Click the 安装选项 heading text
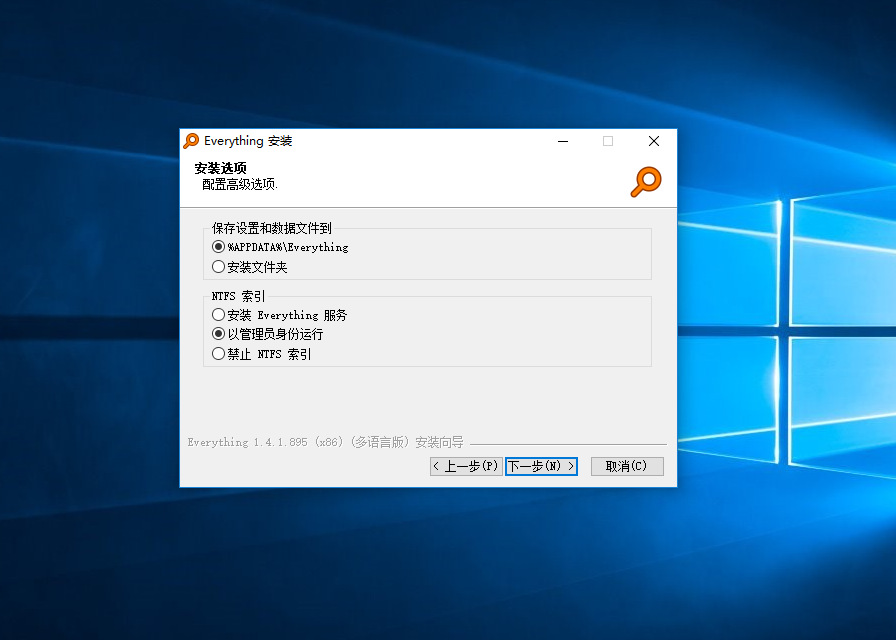Image resolution: width=896 pixels, height=640 pixels. (x=221, y=168)
